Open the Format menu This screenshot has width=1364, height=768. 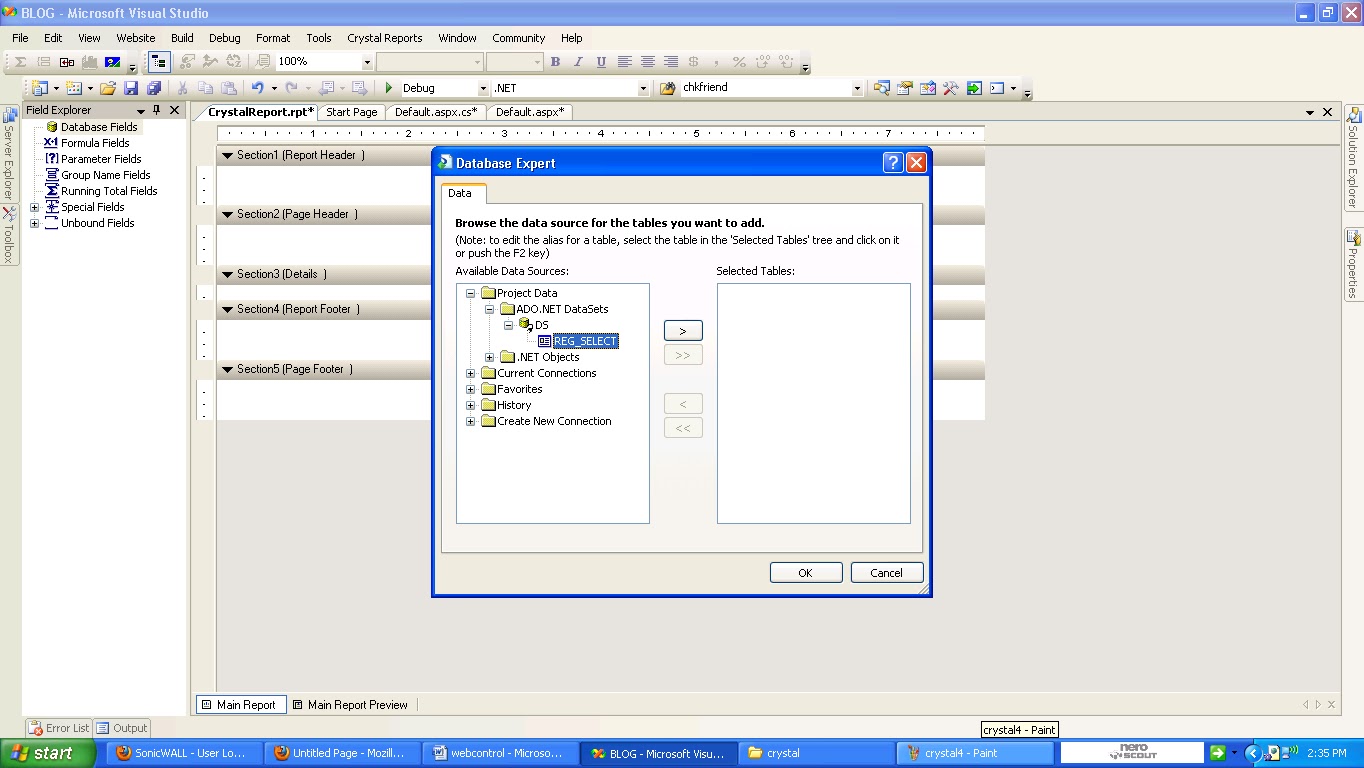coord(273,38)
